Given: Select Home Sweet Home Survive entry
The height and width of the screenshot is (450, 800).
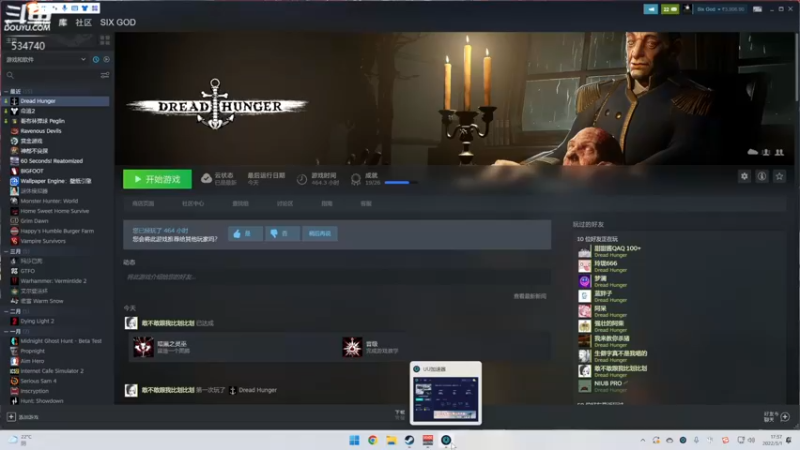Looking at the screenshot, I should pos(56,211).
